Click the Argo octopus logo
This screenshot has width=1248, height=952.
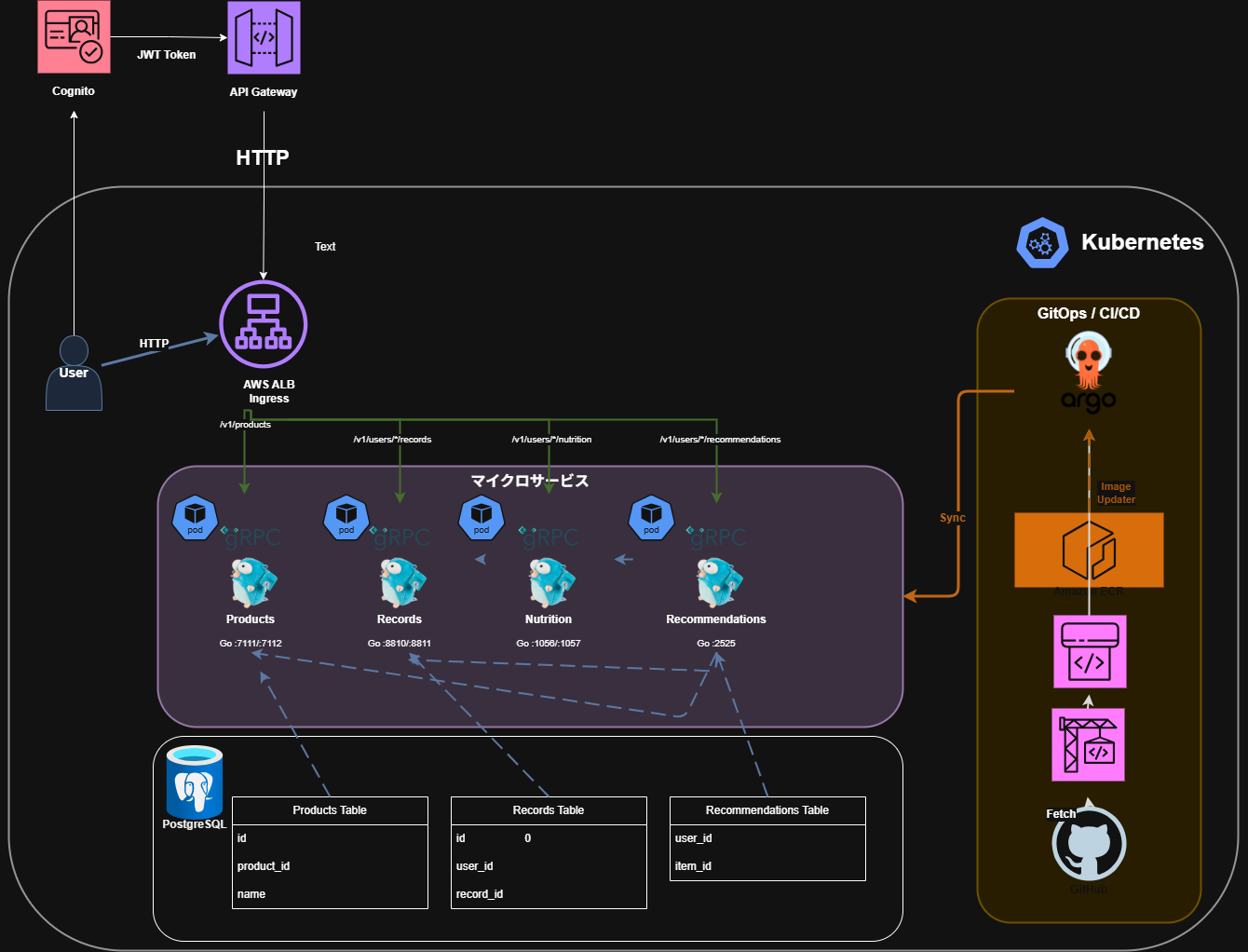[x=1088, y=374]
